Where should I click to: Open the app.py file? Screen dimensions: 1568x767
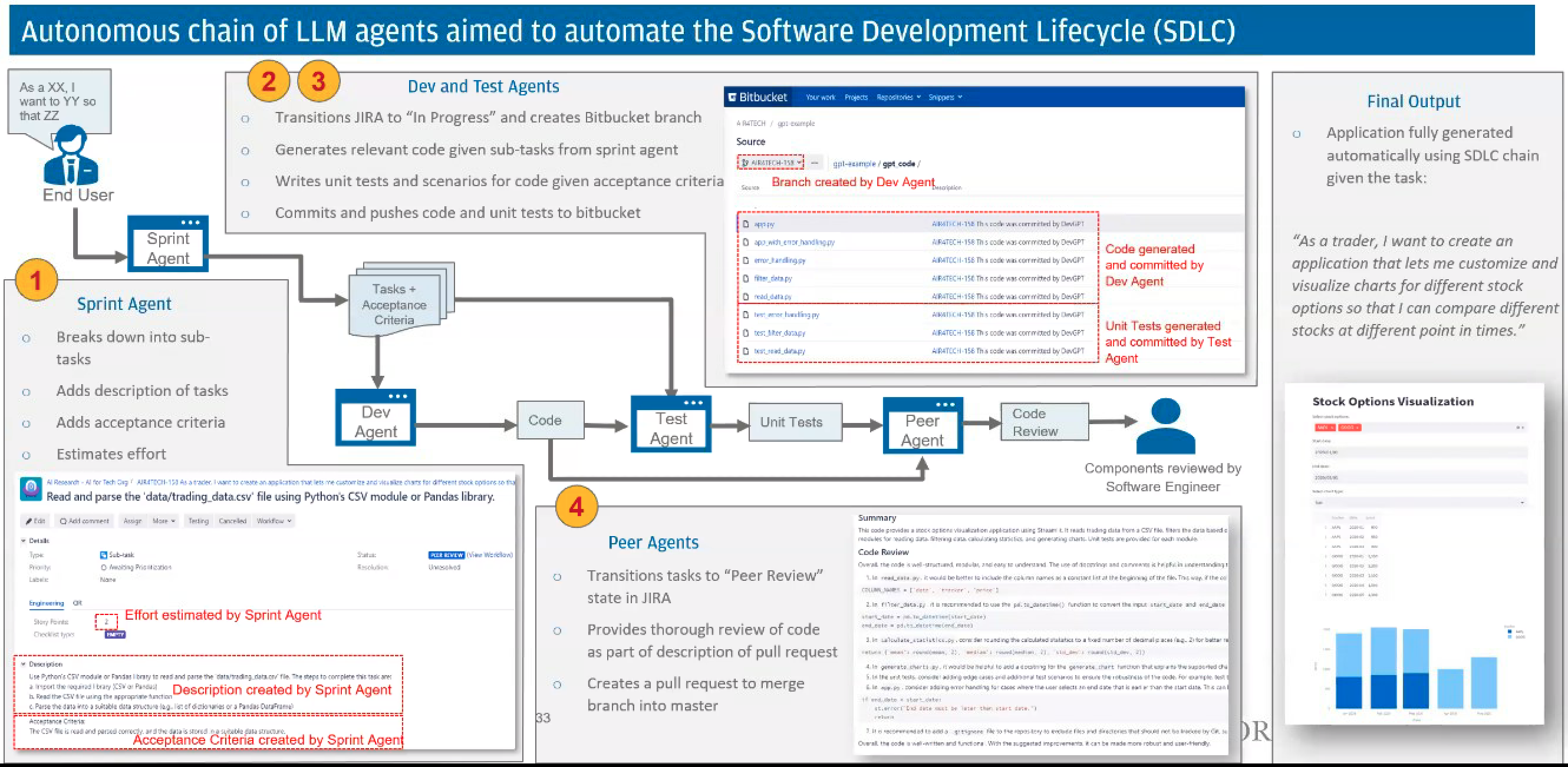point(764,224)
